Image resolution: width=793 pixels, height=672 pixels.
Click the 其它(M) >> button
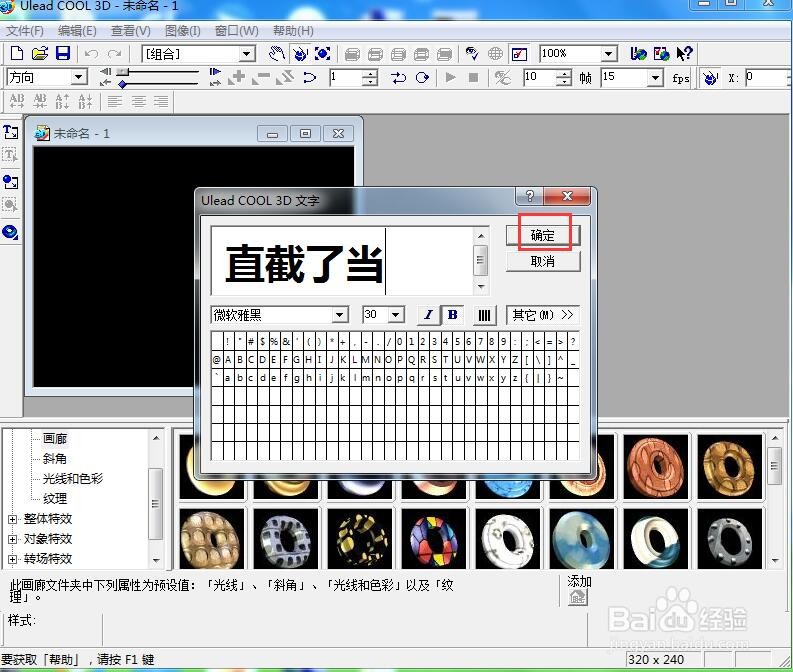pos(543,315)
